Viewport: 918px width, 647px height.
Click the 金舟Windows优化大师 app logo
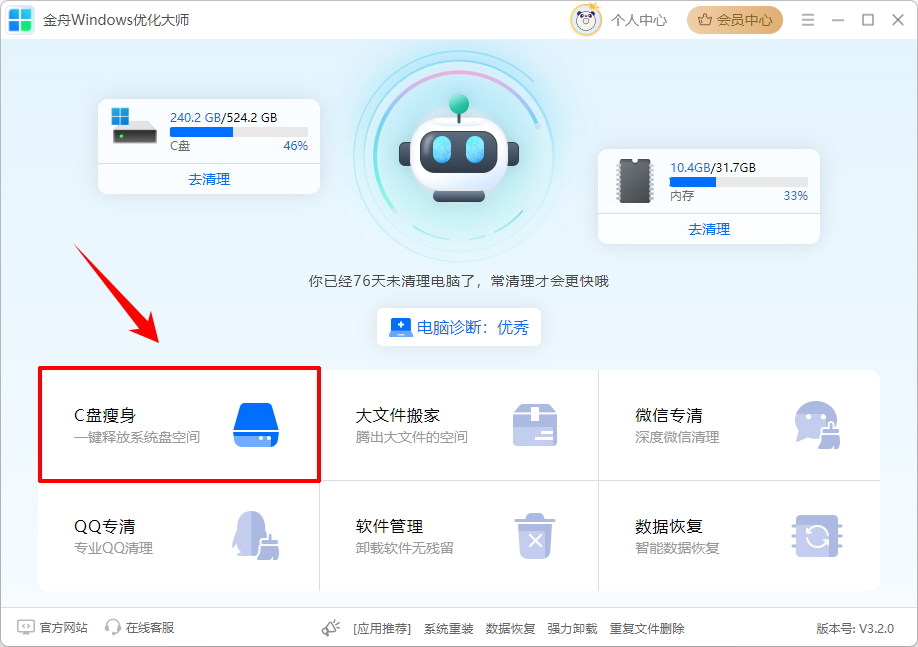[x=20, y=20]
